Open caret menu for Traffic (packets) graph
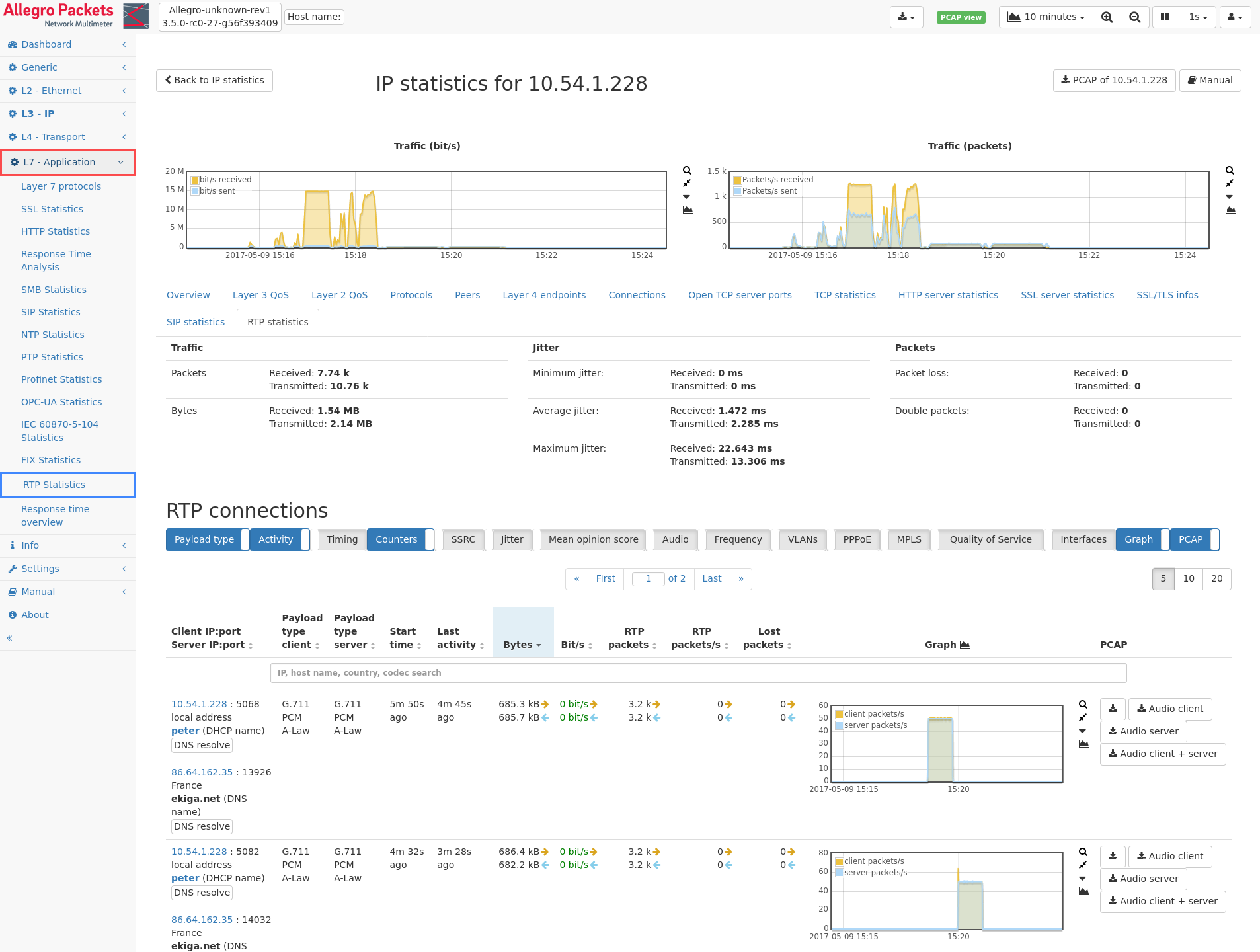 pyautogui.click(x=1229, y=196)
